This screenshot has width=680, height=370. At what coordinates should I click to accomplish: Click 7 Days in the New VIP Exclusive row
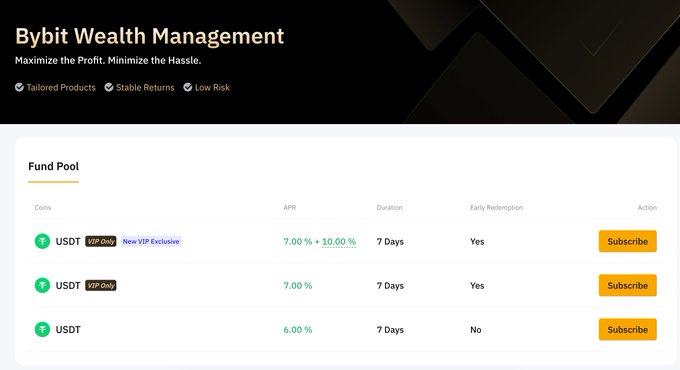click(x=390, y=242)
